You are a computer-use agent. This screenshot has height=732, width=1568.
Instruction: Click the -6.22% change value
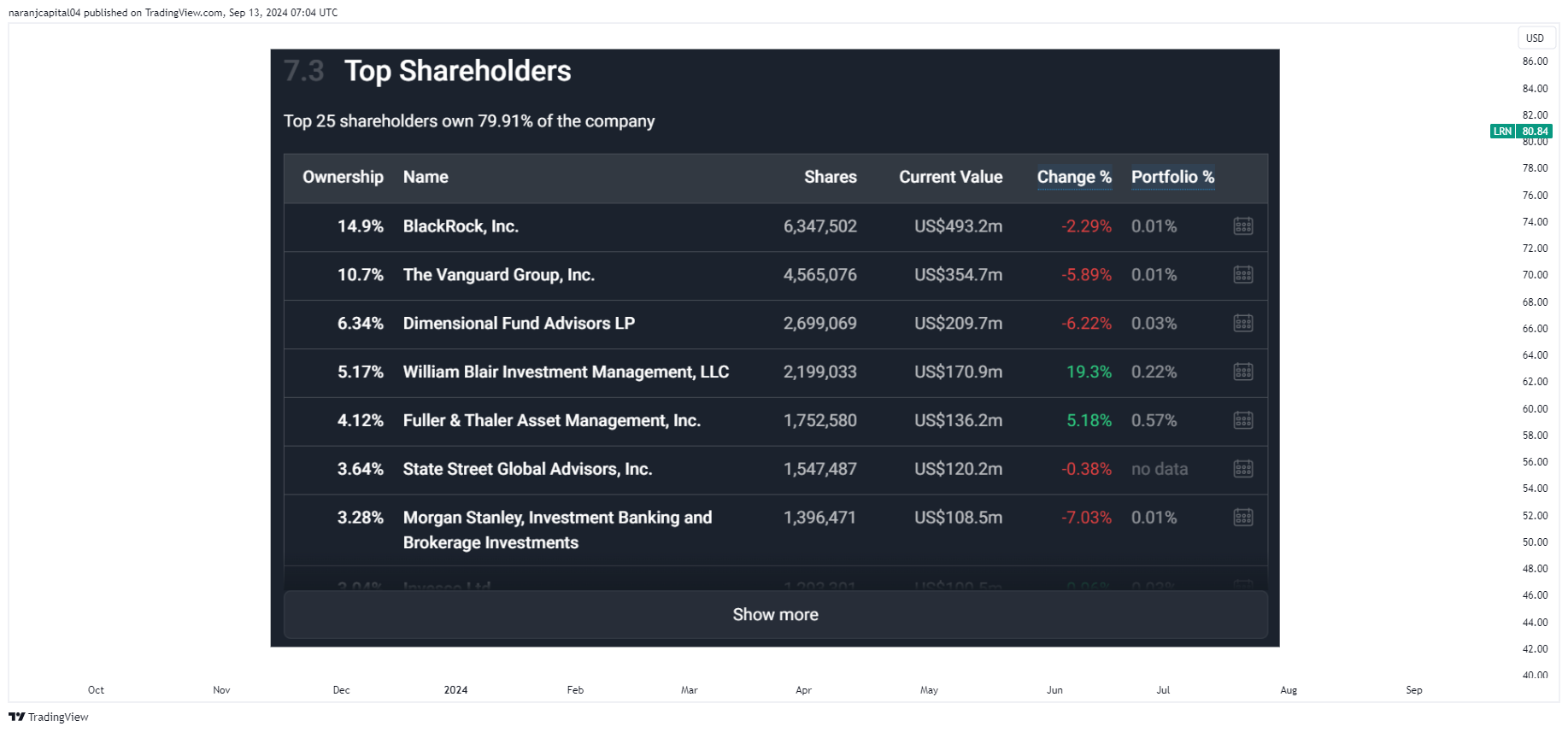click(1087, 324)
